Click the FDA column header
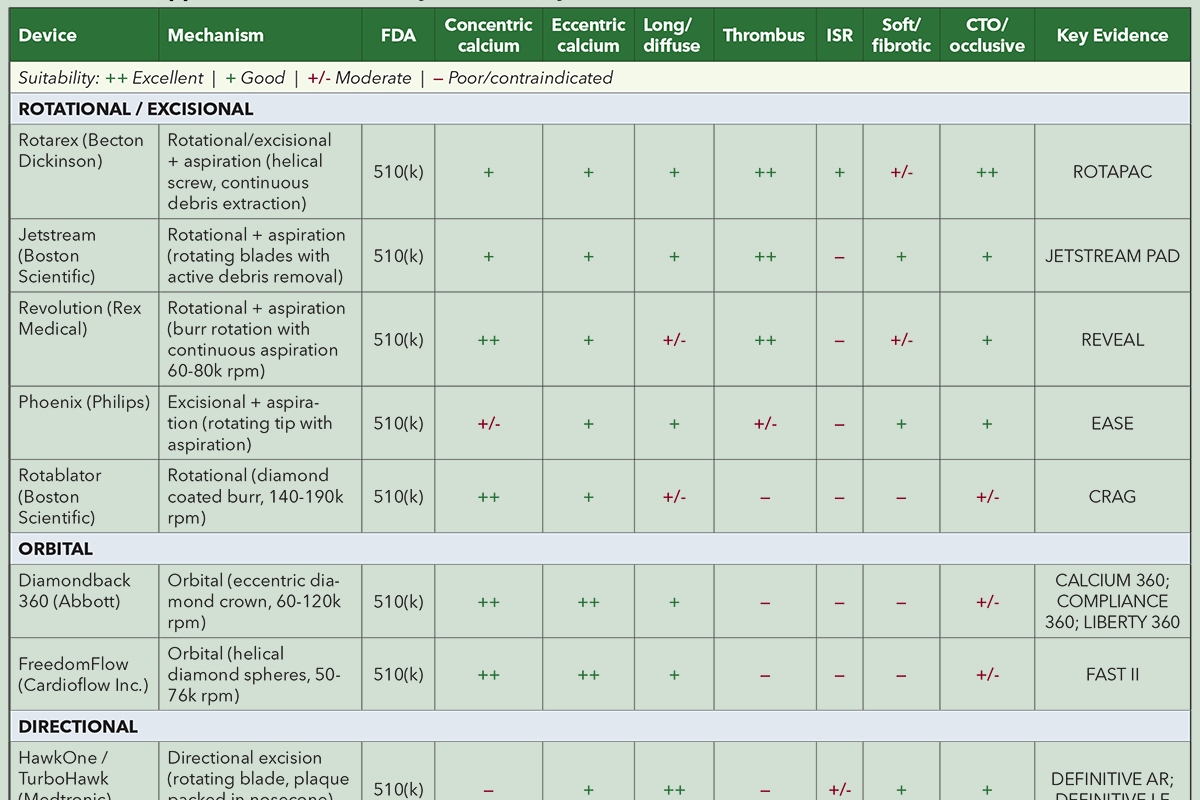 click(x=398, y=35)
